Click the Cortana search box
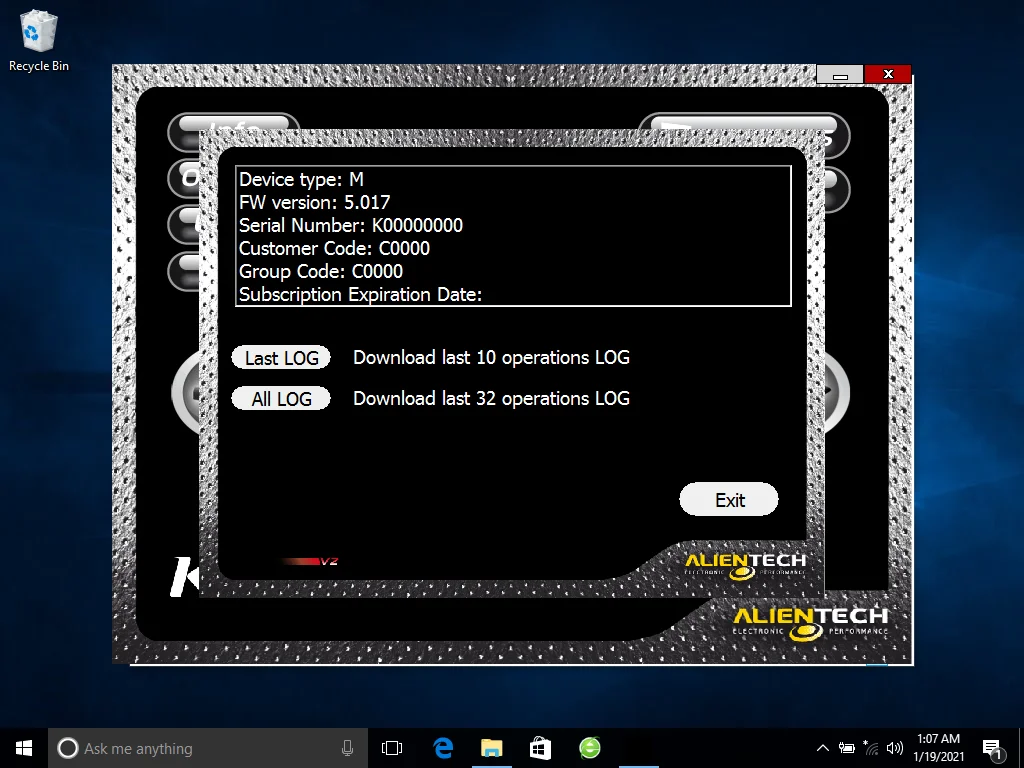1024x768 pixels. pos(207,748)
